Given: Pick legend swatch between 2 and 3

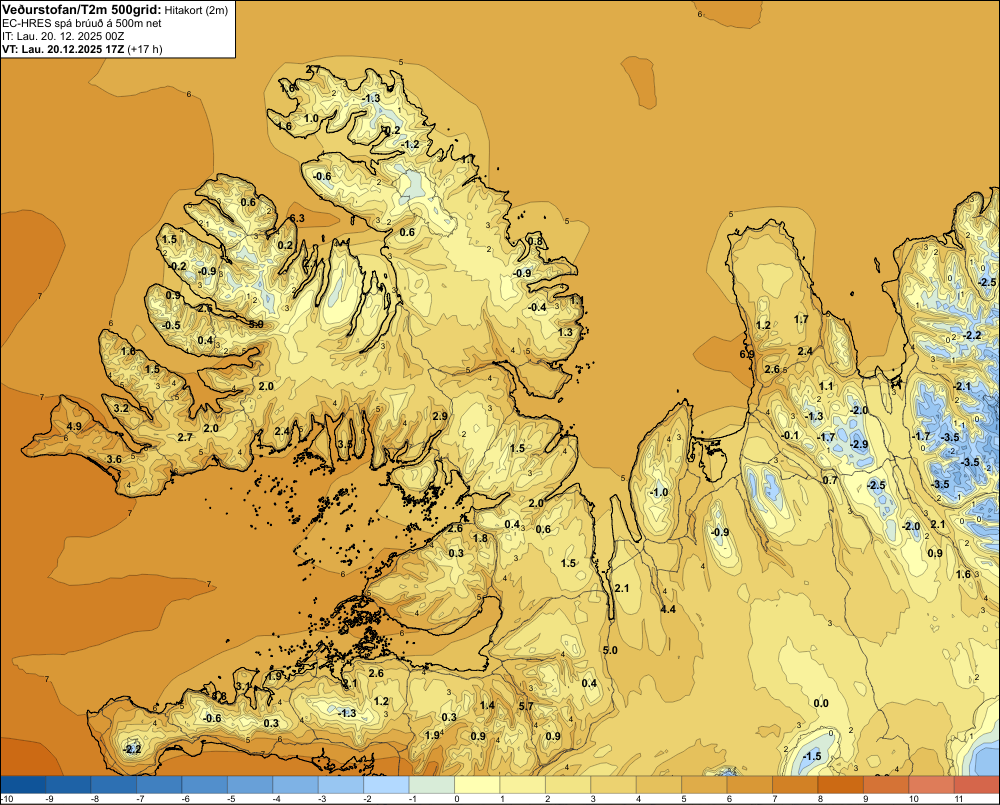Looking at the screenshot, I should click(x=568, y=785).
